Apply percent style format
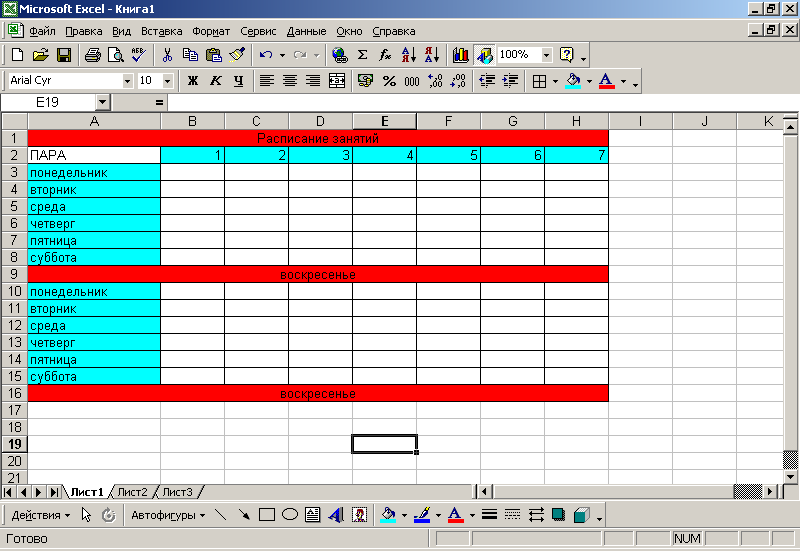The height and width of the screenshot is (551, 800). pyautogui.click(x=389, y=81)
